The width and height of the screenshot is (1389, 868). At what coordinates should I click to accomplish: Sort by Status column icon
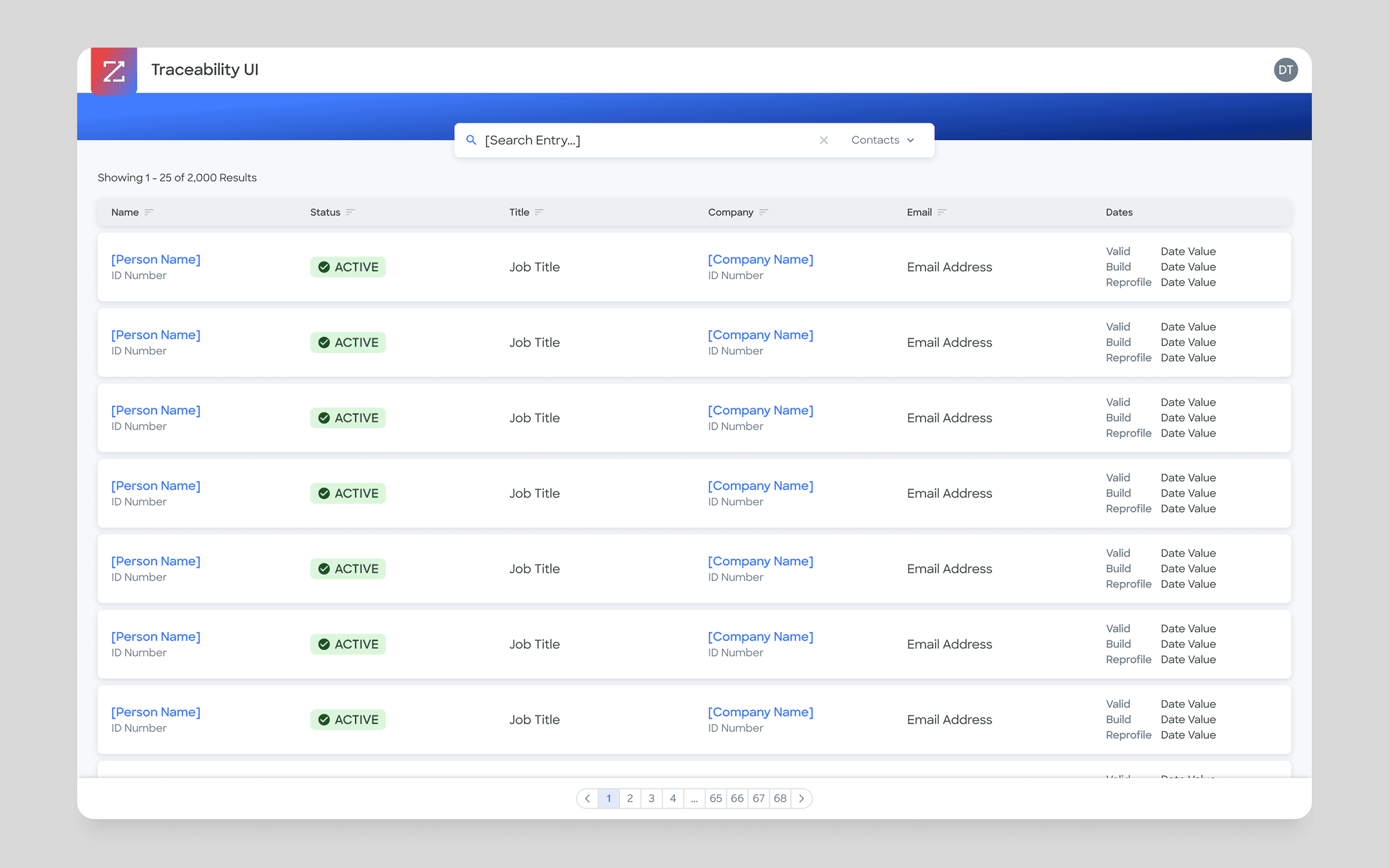tap(350, 212)
